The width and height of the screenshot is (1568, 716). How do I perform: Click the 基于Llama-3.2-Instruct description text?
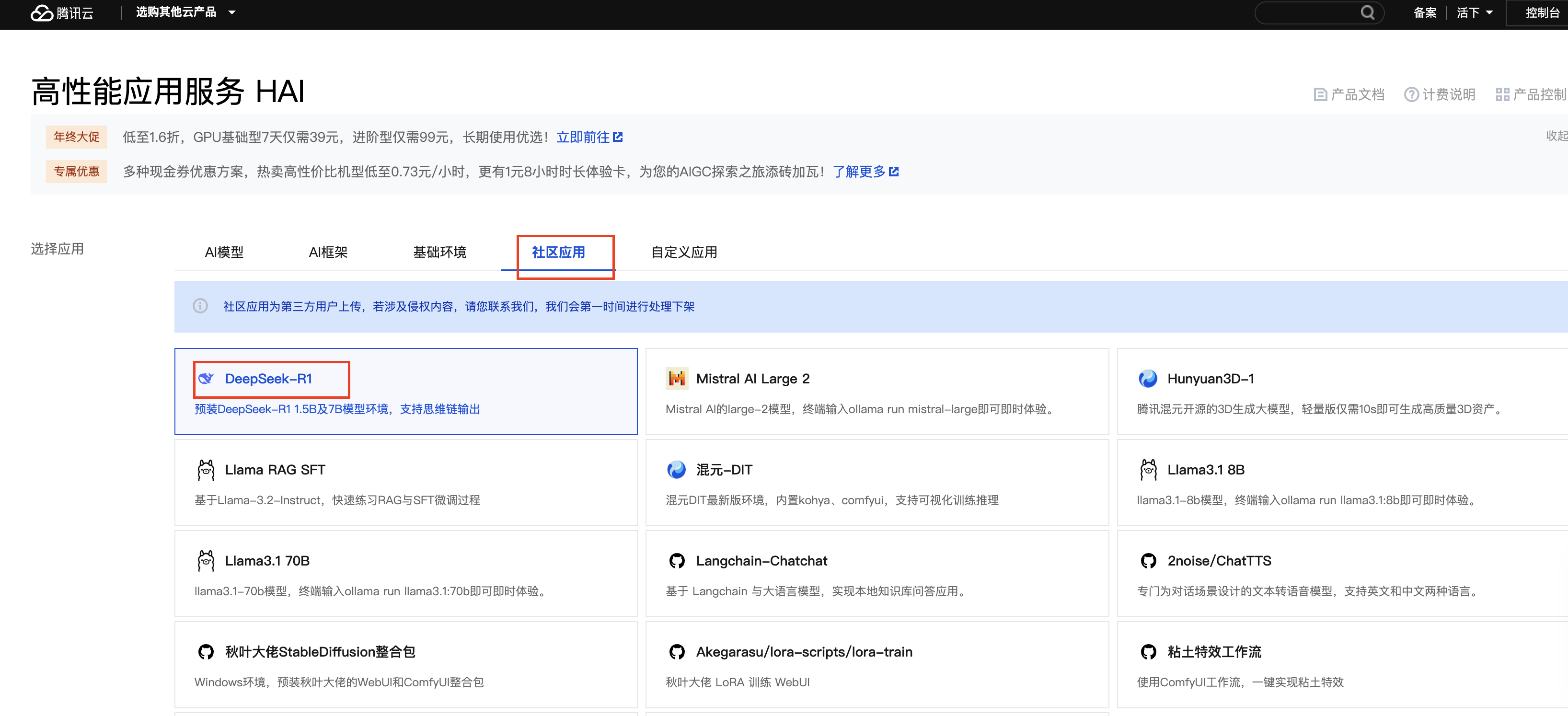click(337, 500)
